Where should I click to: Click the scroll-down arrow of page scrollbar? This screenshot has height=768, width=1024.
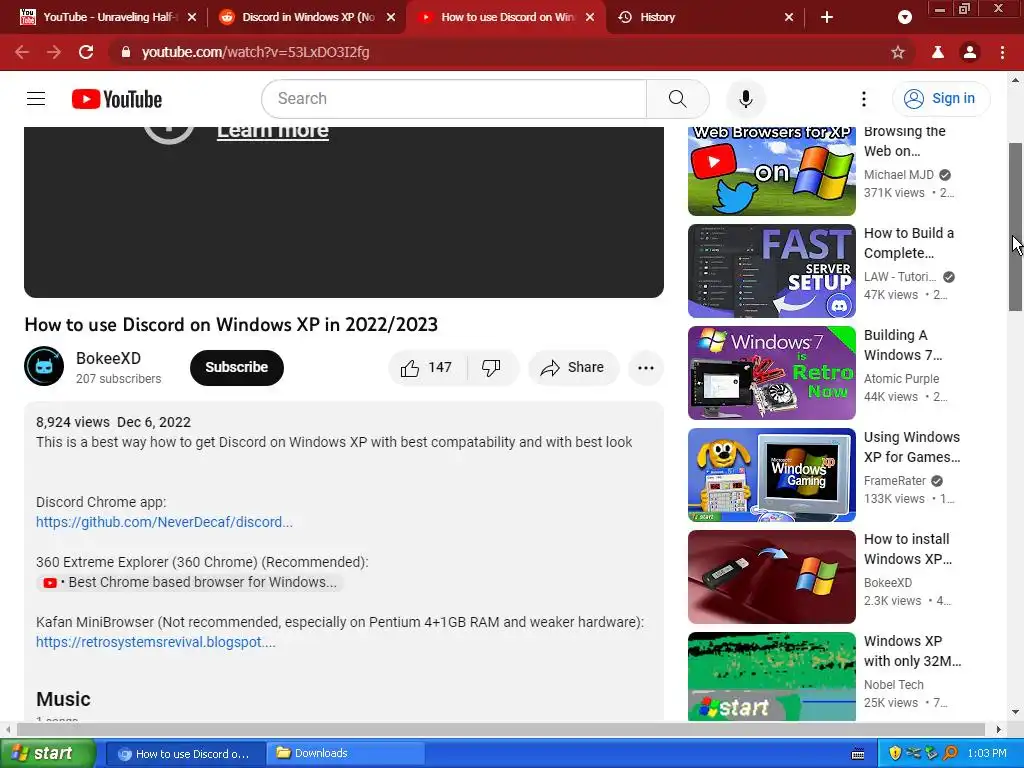(x=1015, y=712)
